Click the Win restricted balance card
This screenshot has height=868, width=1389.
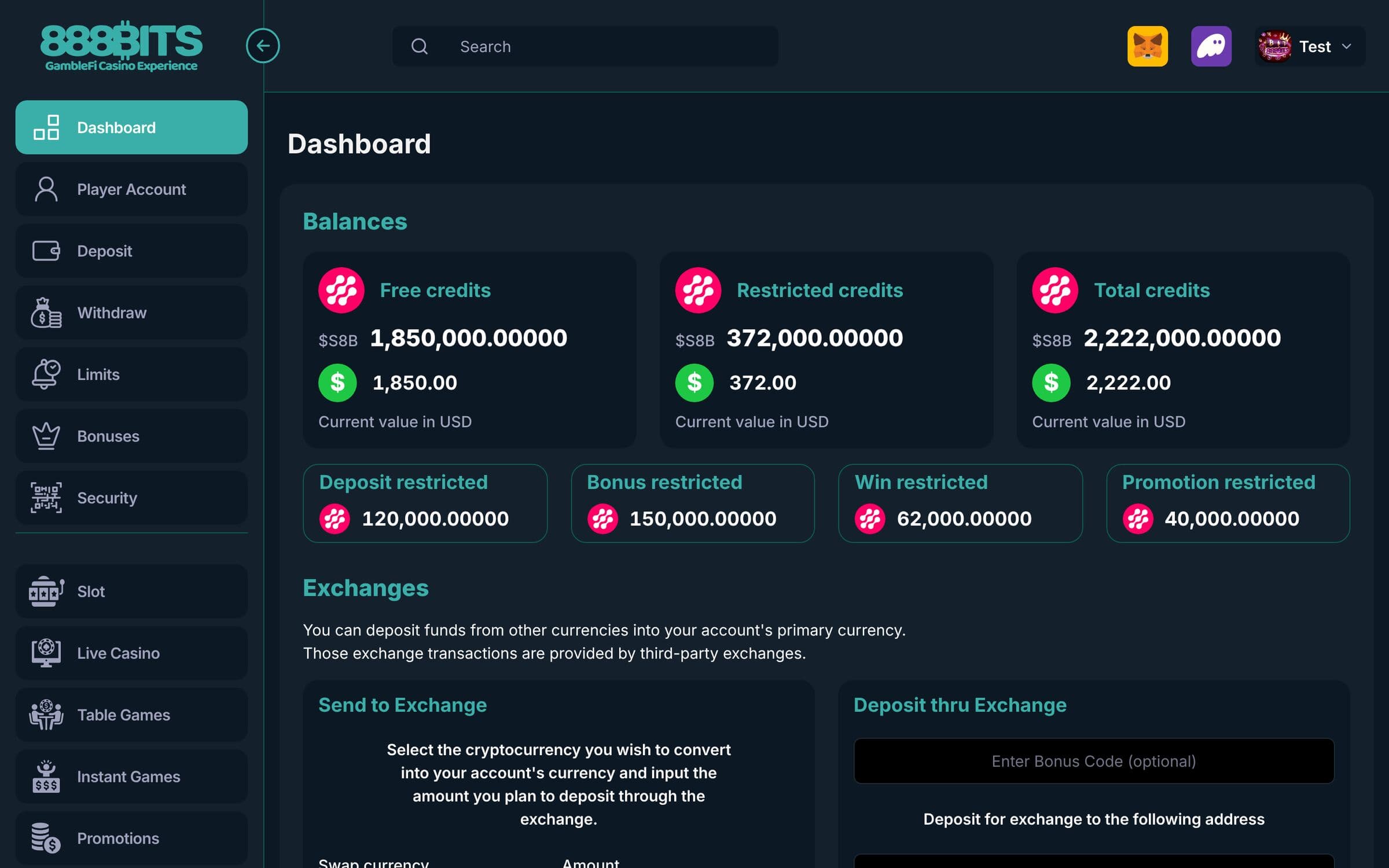(x=960, y=503)
